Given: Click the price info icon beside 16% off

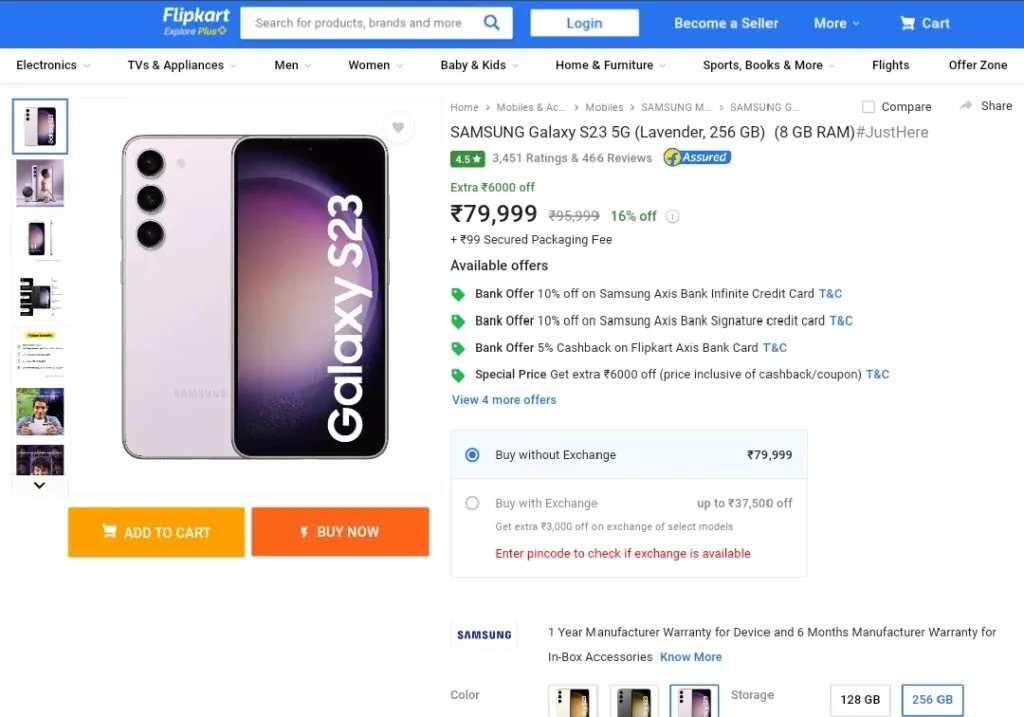Looking at the screenshot, I should 672,216.
